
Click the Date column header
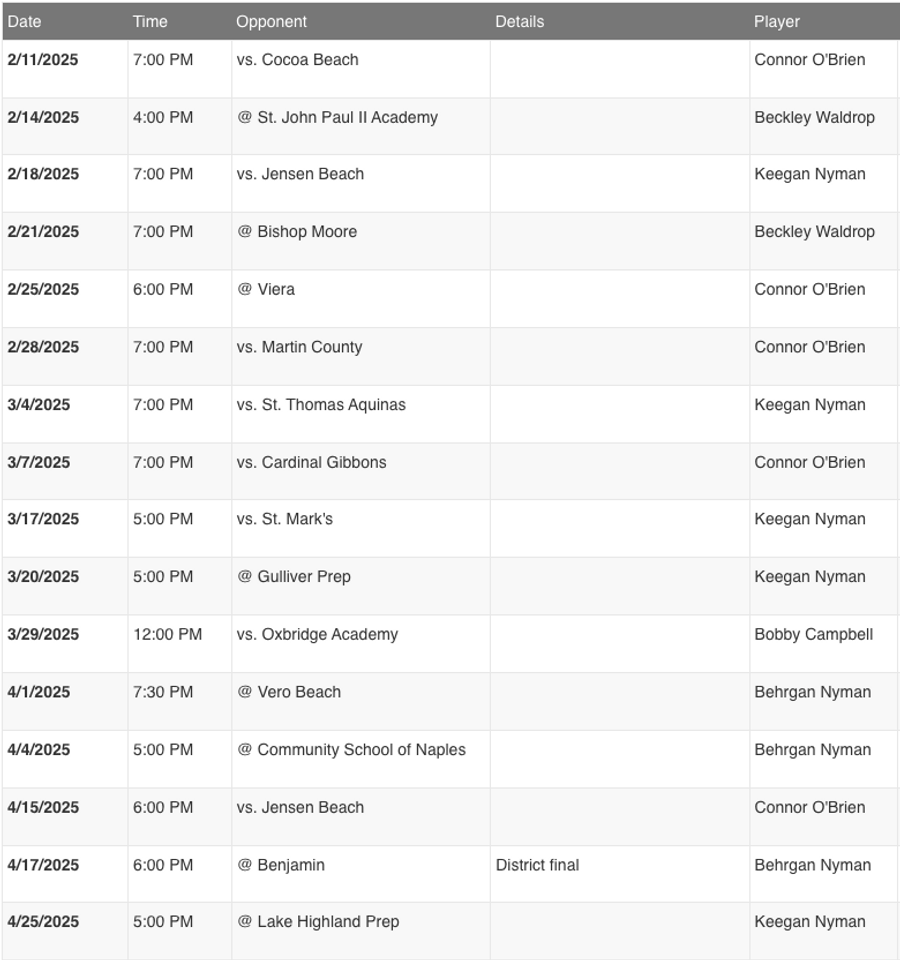coord(25,21)
